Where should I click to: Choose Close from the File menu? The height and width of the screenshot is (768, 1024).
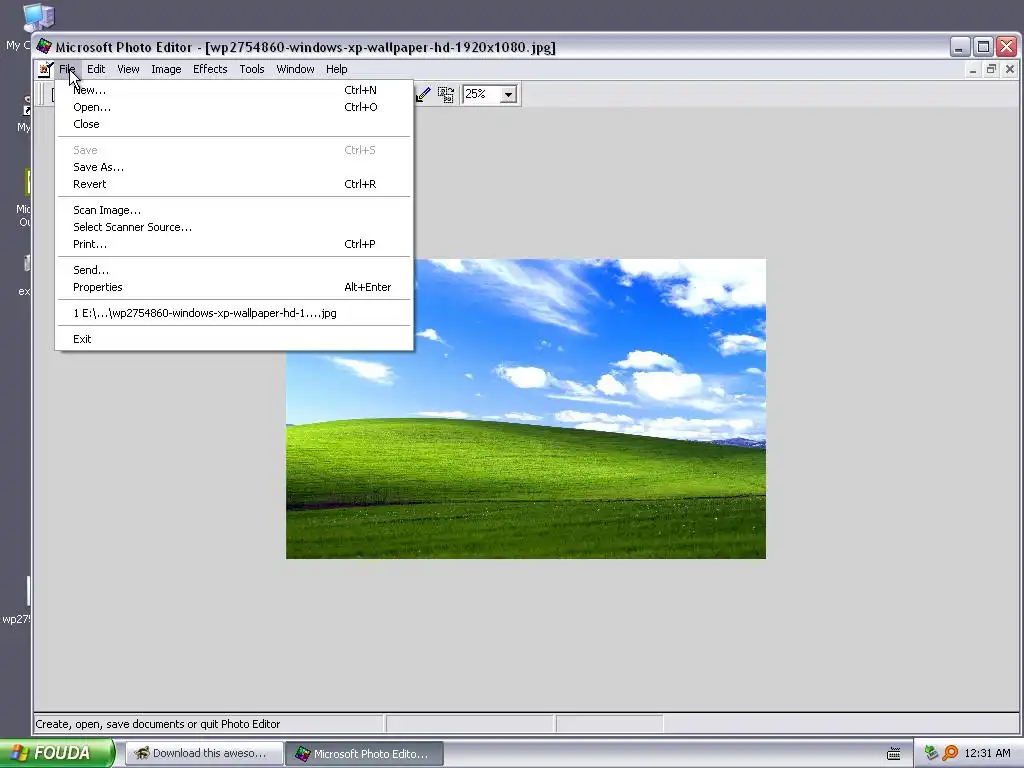tap(234, 124)
